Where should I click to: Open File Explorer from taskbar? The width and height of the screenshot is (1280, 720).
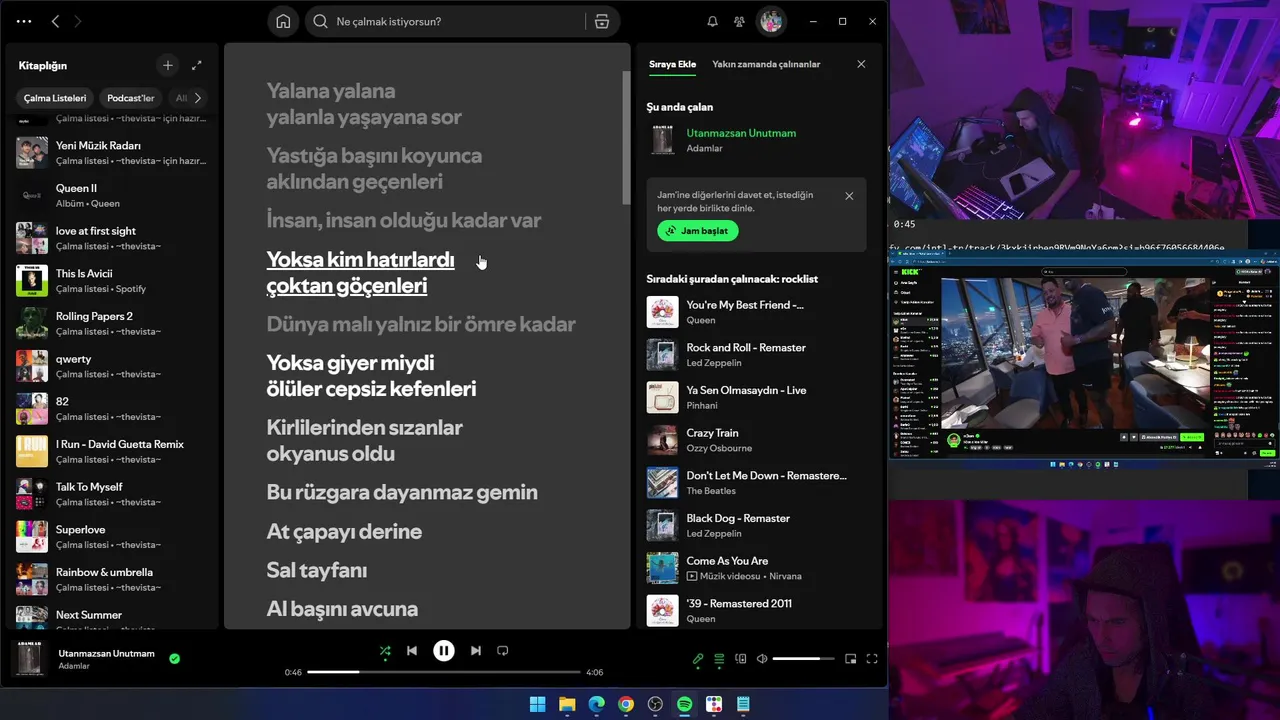(x=567, y=704)
